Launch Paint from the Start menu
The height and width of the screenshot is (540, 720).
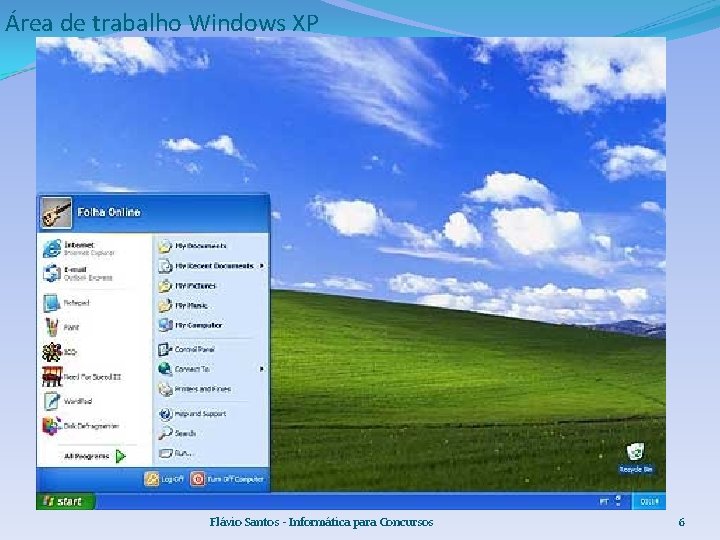coord(62,327)
